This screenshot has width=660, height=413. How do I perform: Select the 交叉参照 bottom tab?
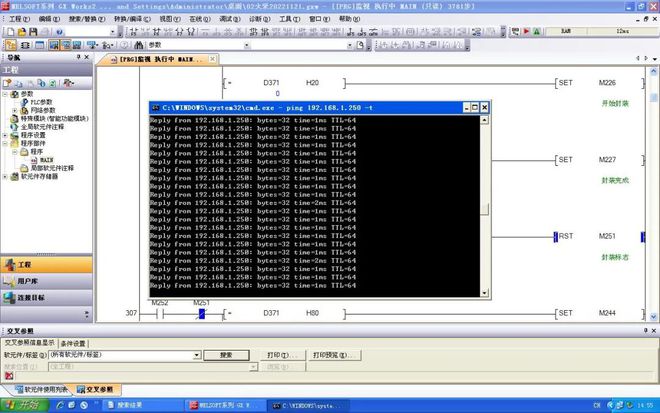[x=96, y=389]
